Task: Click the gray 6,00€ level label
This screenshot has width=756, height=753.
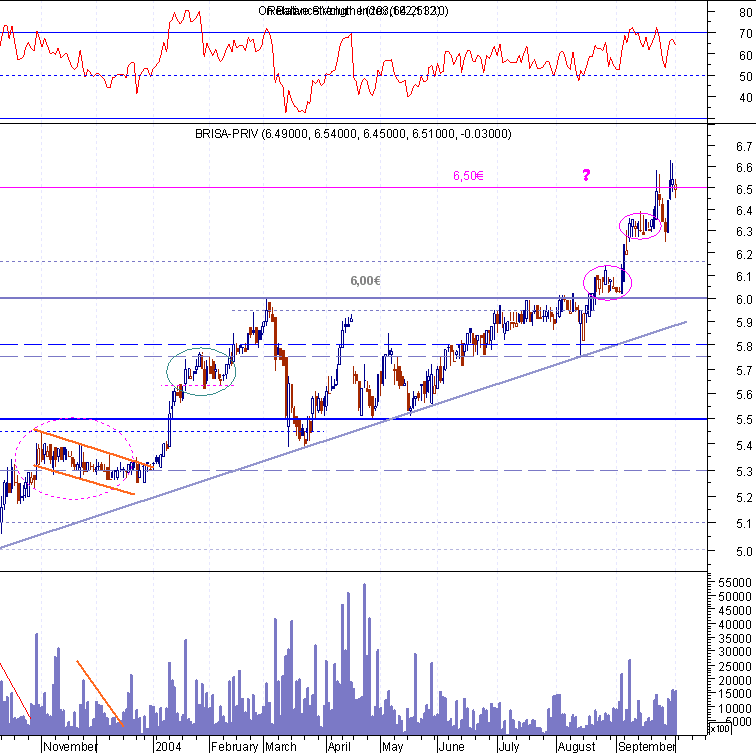Action: [x=365, y=281]
